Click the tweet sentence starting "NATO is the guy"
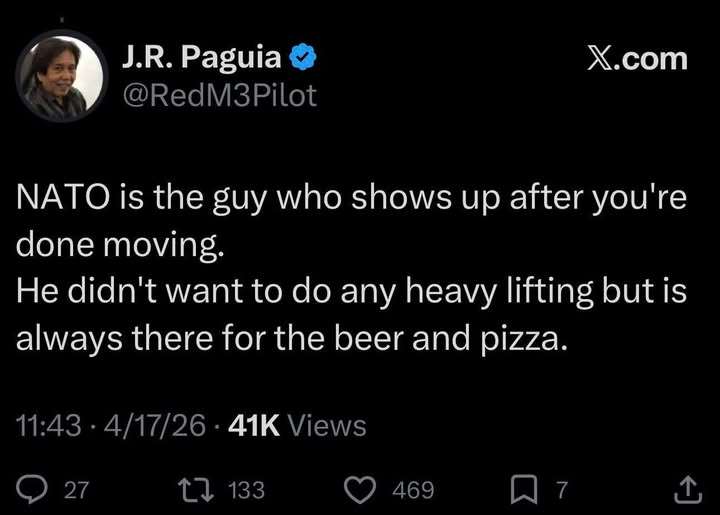Image resolution: width=720 pixels, height=515 pixels. 350,198
